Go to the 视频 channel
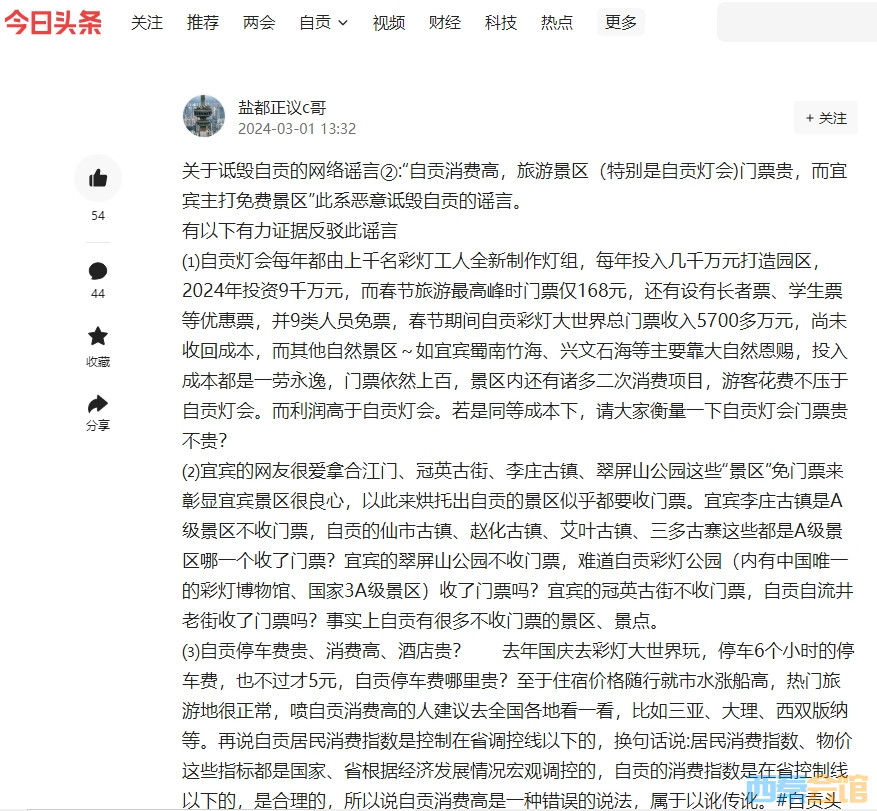Image resolution: width=877 pixels, height=811 pixels. pos(389,22)
